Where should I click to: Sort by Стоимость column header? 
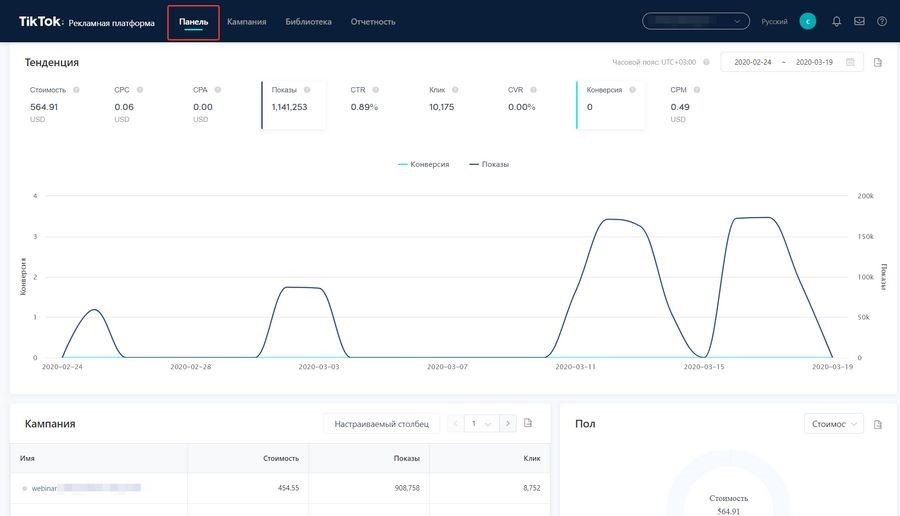click(x=281, y=458)
